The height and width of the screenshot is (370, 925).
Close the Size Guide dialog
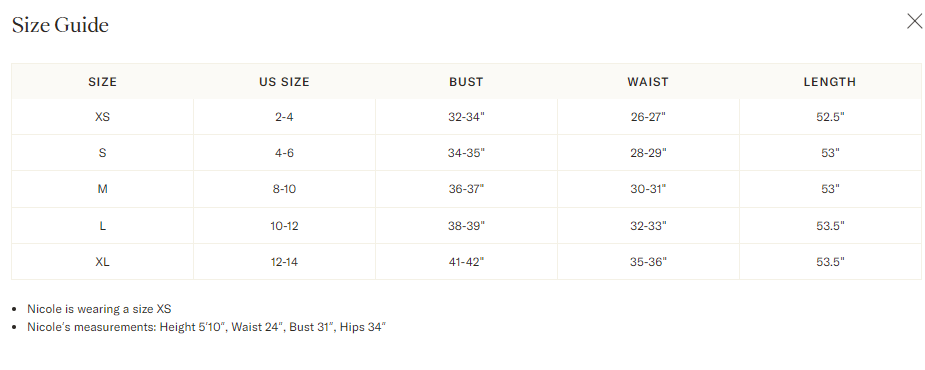coord(914,22)
